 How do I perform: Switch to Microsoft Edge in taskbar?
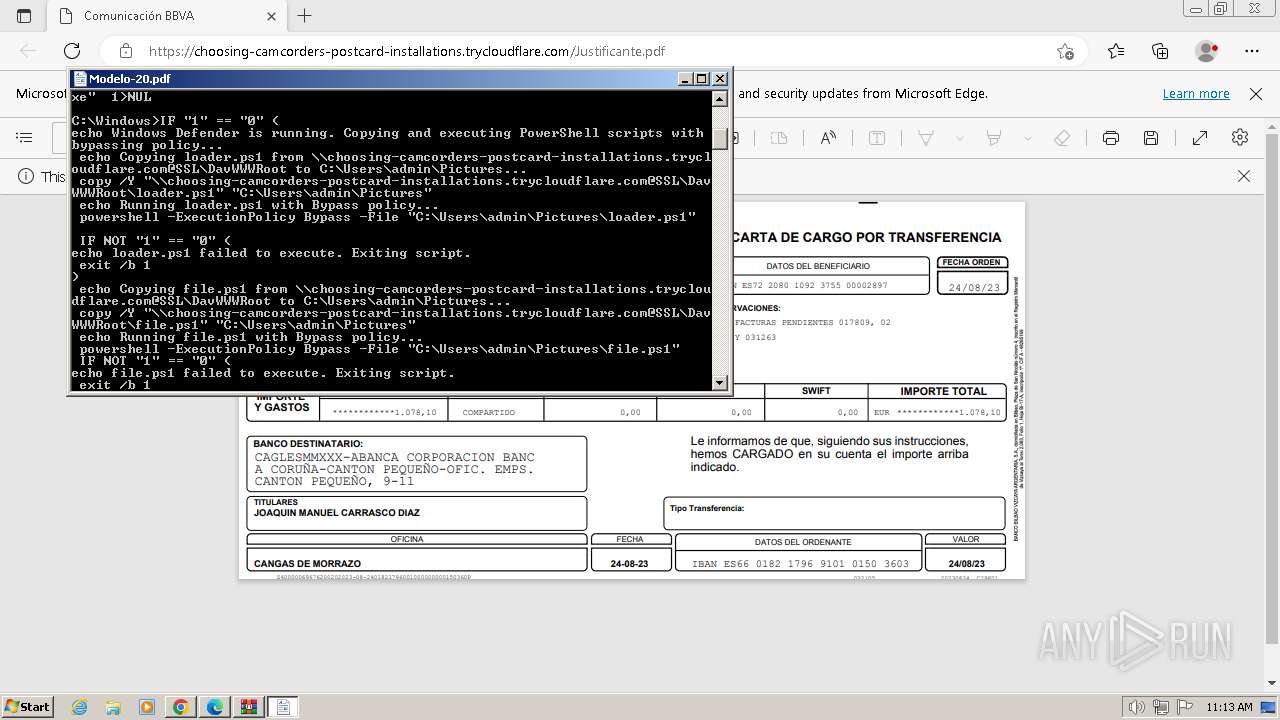tap(215, 707)
